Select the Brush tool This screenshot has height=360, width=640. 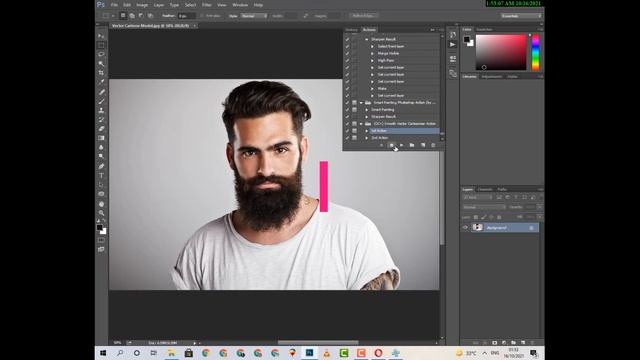[101, 101]
